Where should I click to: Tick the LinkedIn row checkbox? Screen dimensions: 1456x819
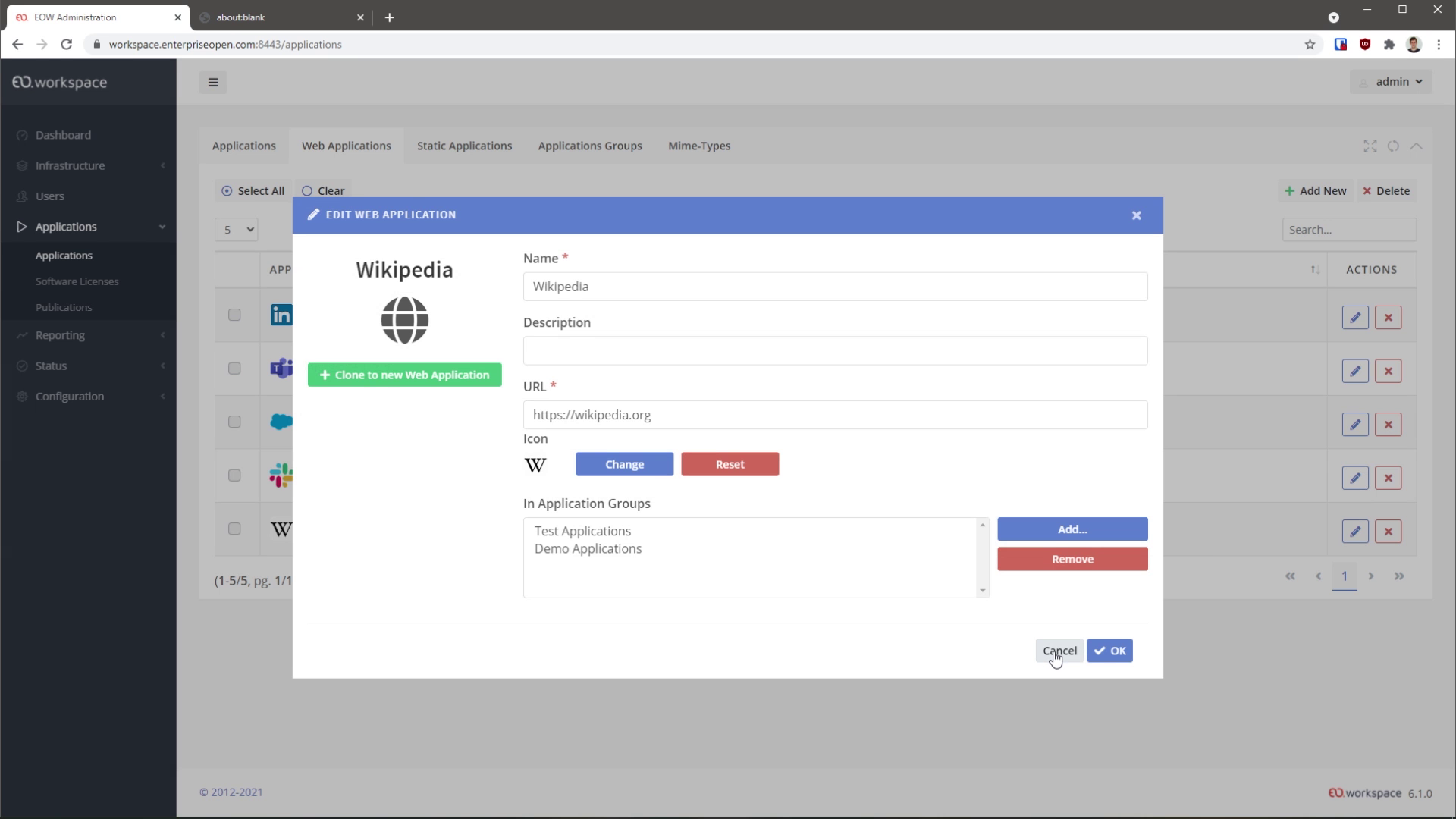(x=234, y=315)
